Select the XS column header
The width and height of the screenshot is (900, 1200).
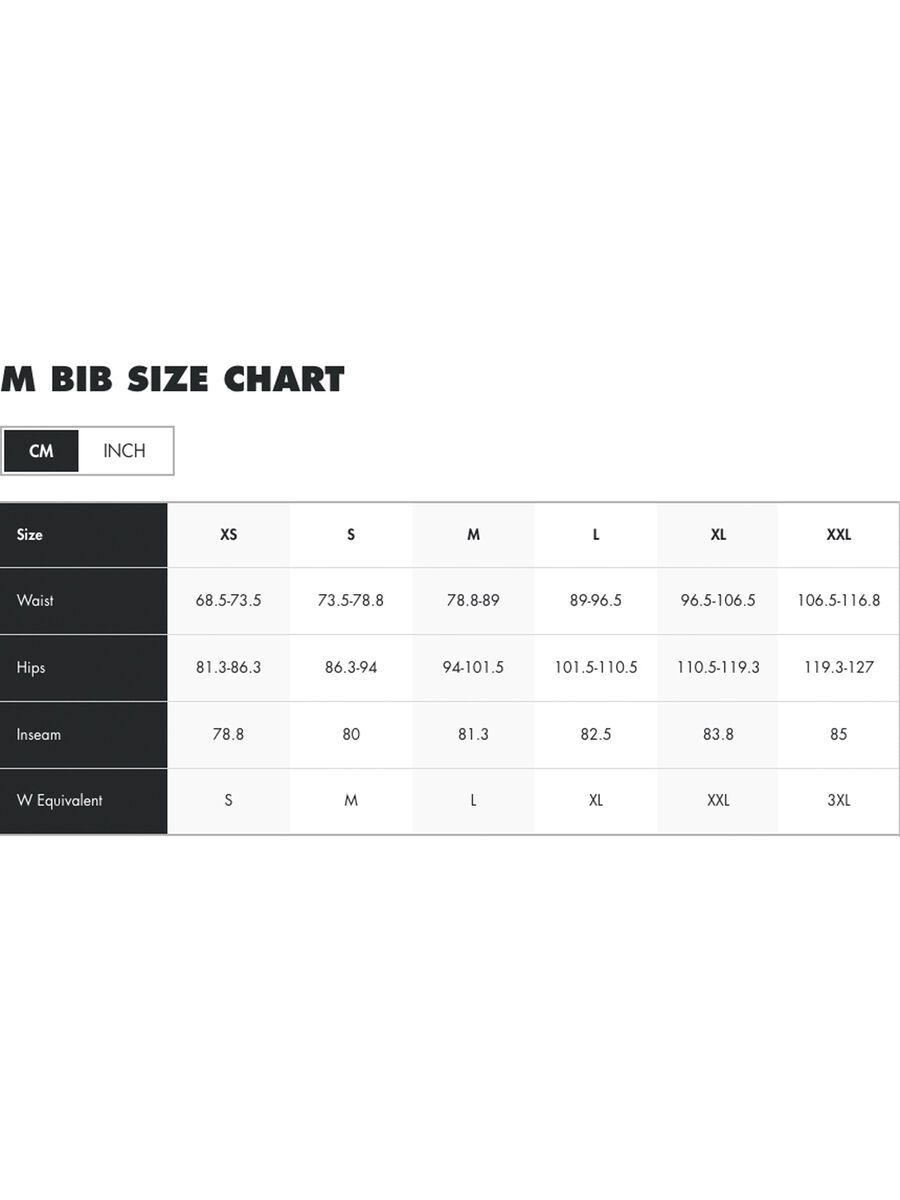tap(229, 535)
